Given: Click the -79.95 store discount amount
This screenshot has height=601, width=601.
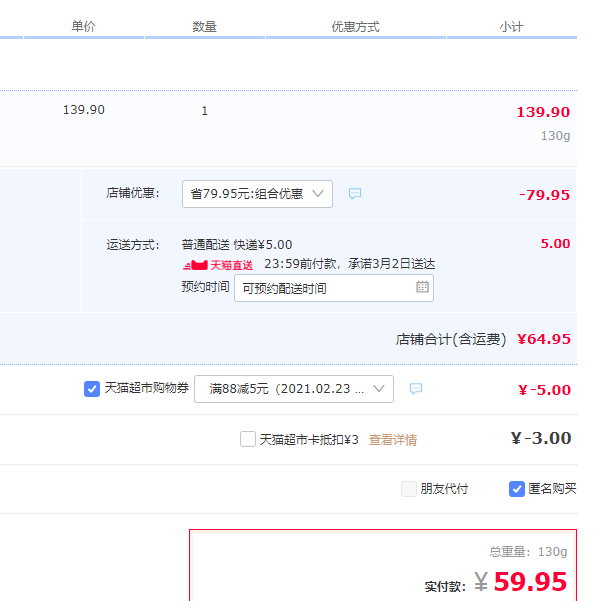Looking at the screenshot, I should tap(544, 194).
